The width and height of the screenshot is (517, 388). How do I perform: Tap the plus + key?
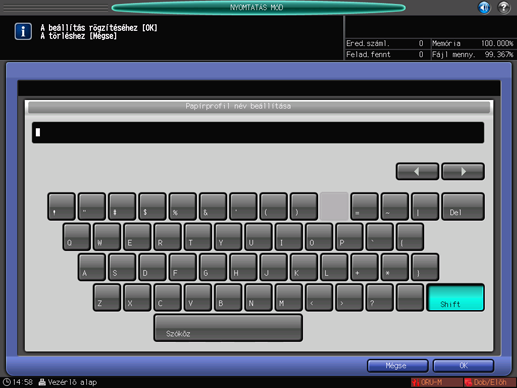(x=365, y=267)
